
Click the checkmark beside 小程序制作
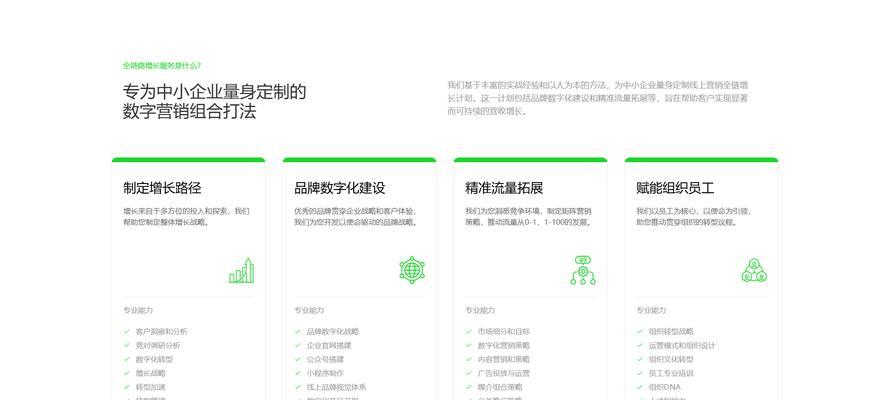(x=297, y=373)
